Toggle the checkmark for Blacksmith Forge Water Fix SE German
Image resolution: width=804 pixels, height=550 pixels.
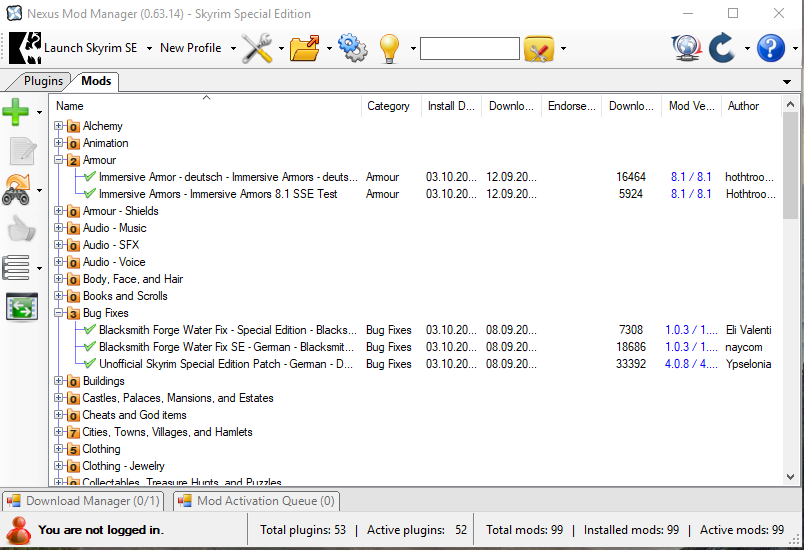(90, 347)
